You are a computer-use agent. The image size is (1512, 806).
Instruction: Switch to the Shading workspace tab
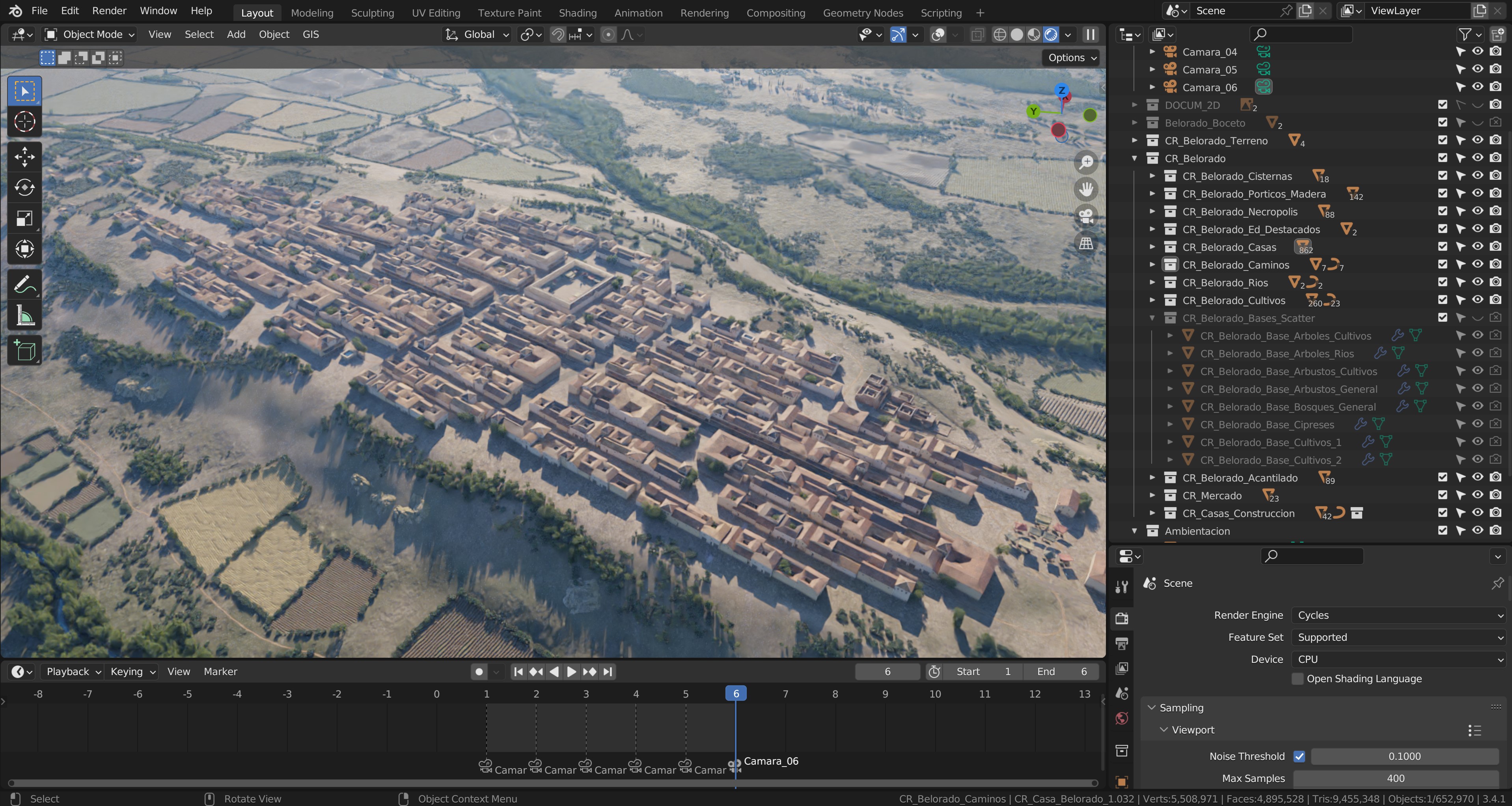(x=577, y=12)
